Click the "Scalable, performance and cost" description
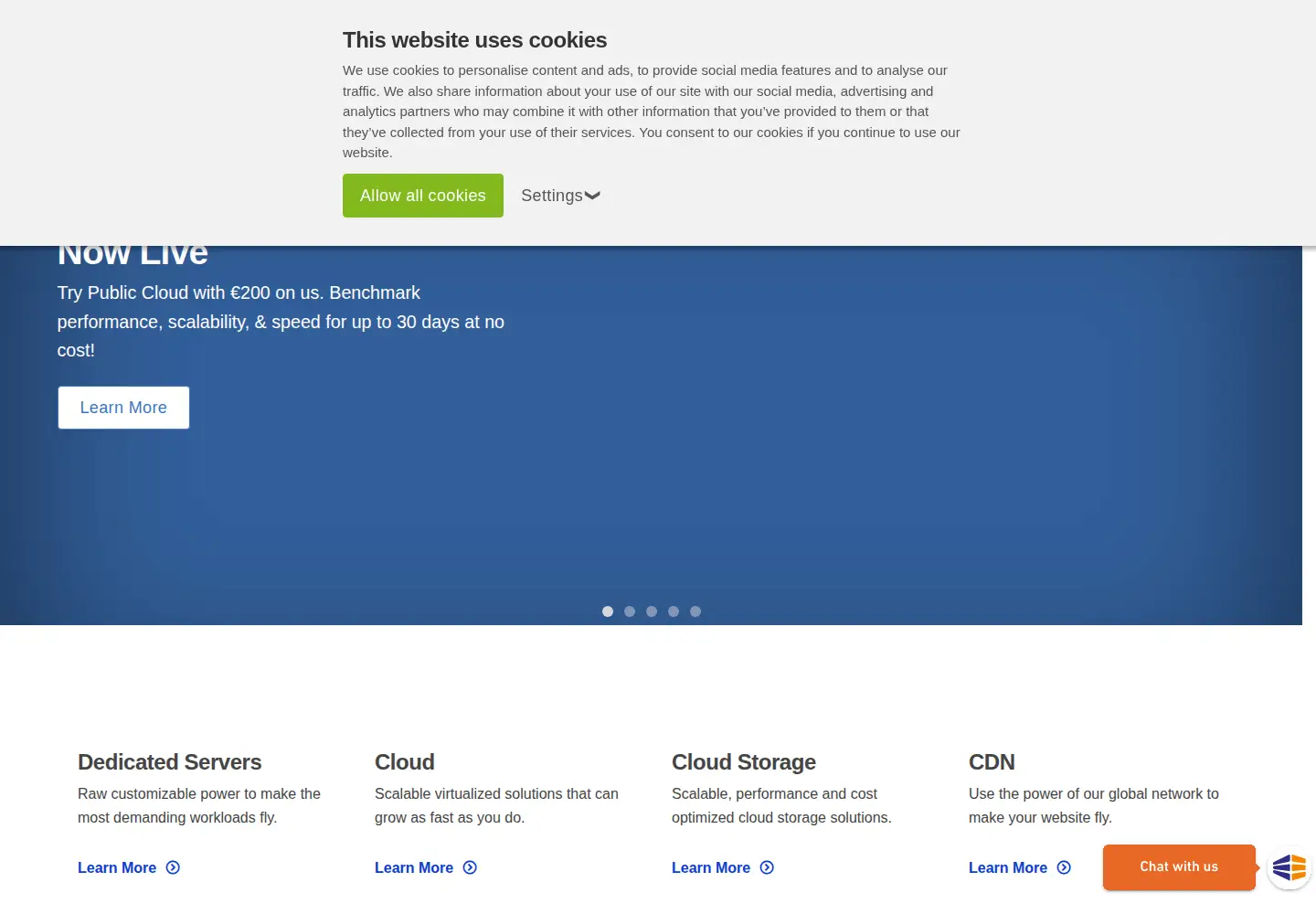1316x914 pixels. [781, 805]
